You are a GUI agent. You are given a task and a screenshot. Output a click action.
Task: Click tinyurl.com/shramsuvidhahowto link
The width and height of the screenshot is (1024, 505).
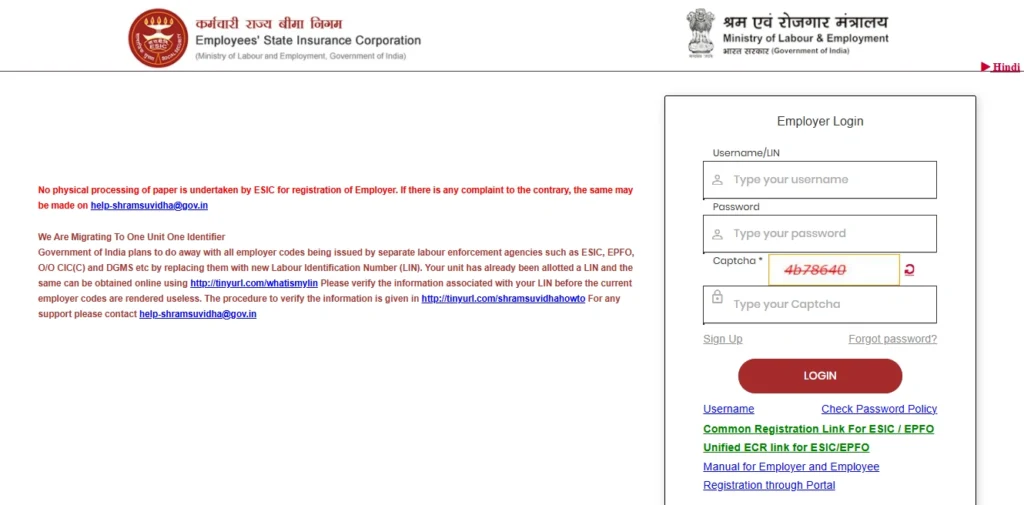click(504, 299)
